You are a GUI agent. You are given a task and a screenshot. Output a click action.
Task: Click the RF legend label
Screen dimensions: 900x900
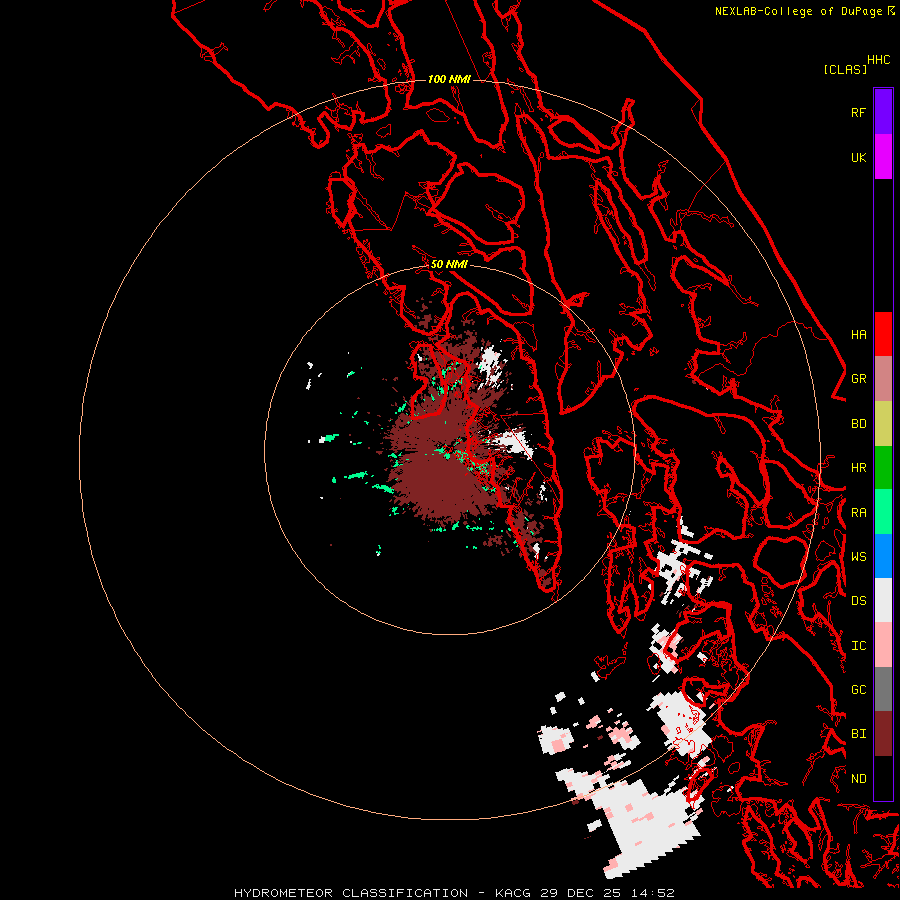[858, 112]
